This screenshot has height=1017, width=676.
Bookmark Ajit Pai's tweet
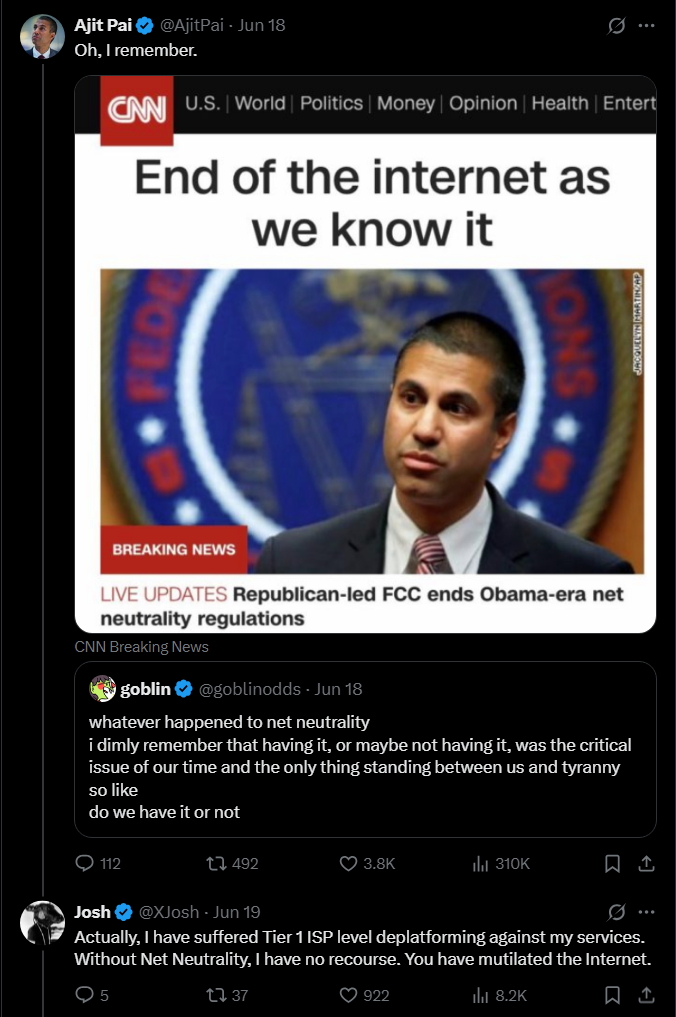[x=613, y=863]
